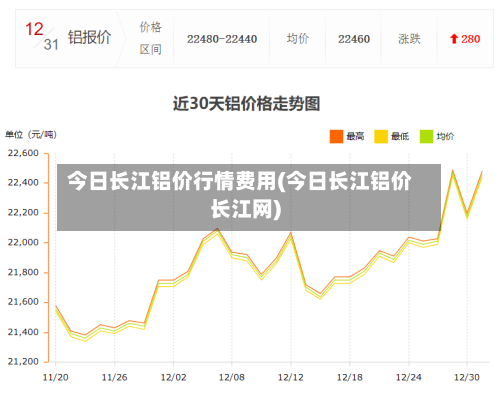Click the gray overlay banner 今日长江铝价行情费用
500x395 pixels.
[249, 197]
